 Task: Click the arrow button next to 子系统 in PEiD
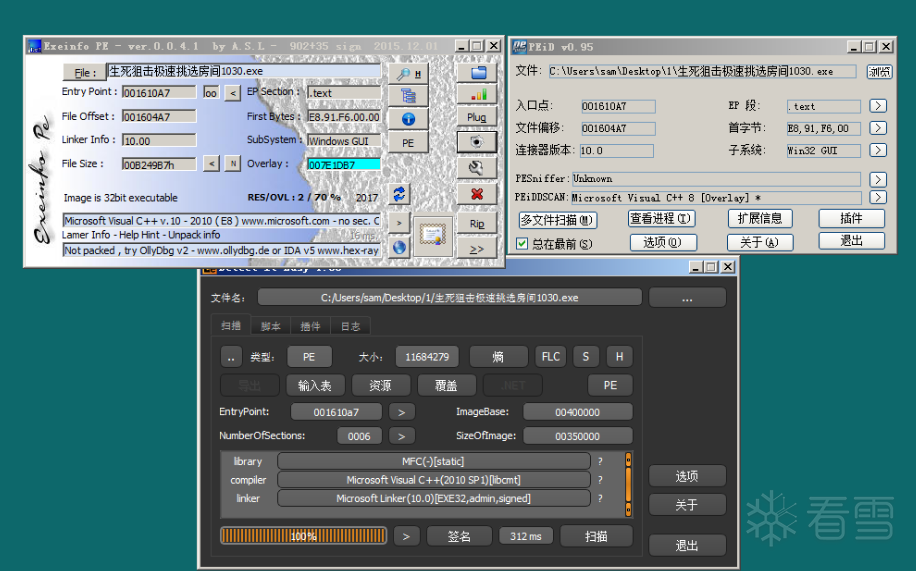click(877, 150)
